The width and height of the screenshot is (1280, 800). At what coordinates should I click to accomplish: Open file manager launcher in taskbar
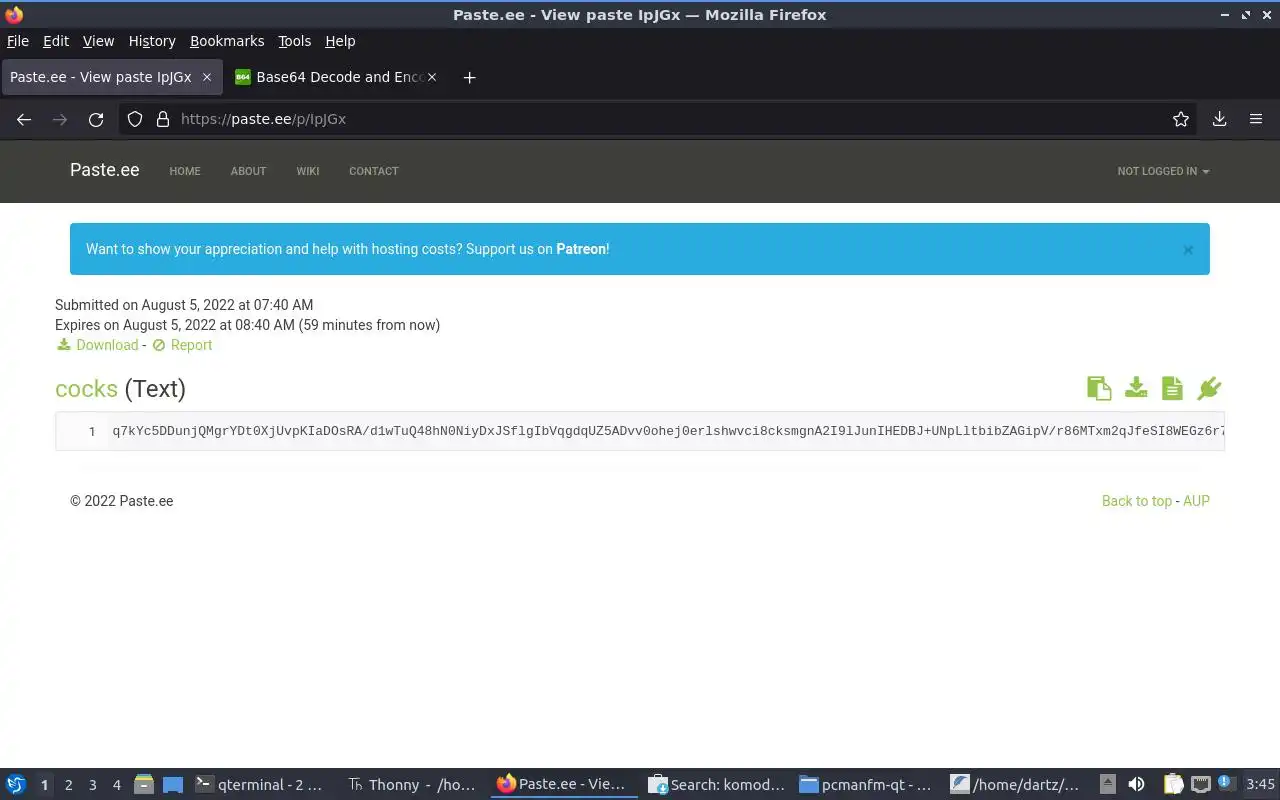(x=144, y=785)
